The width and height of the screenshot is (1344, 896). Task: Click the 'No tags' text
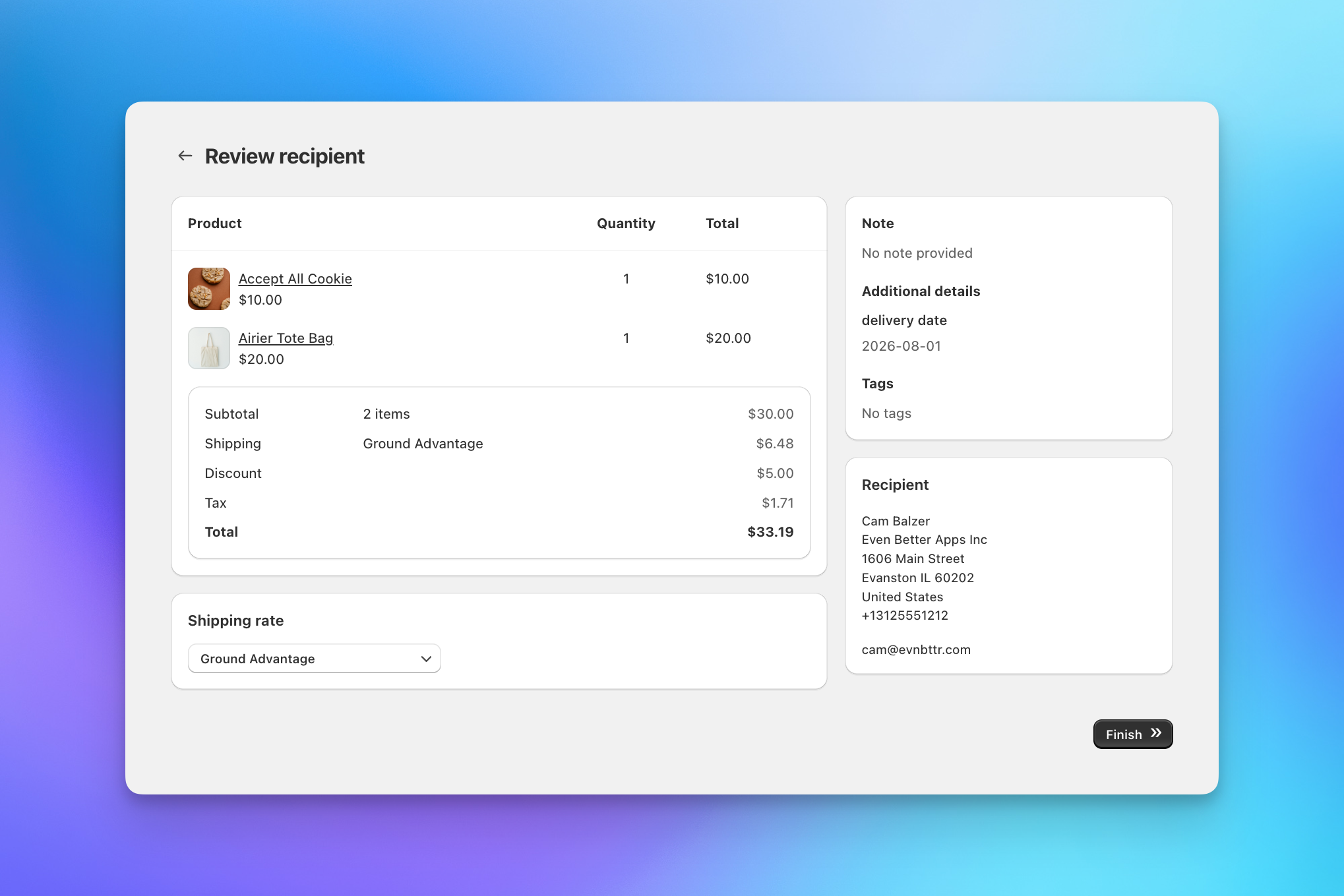(886, 413)
